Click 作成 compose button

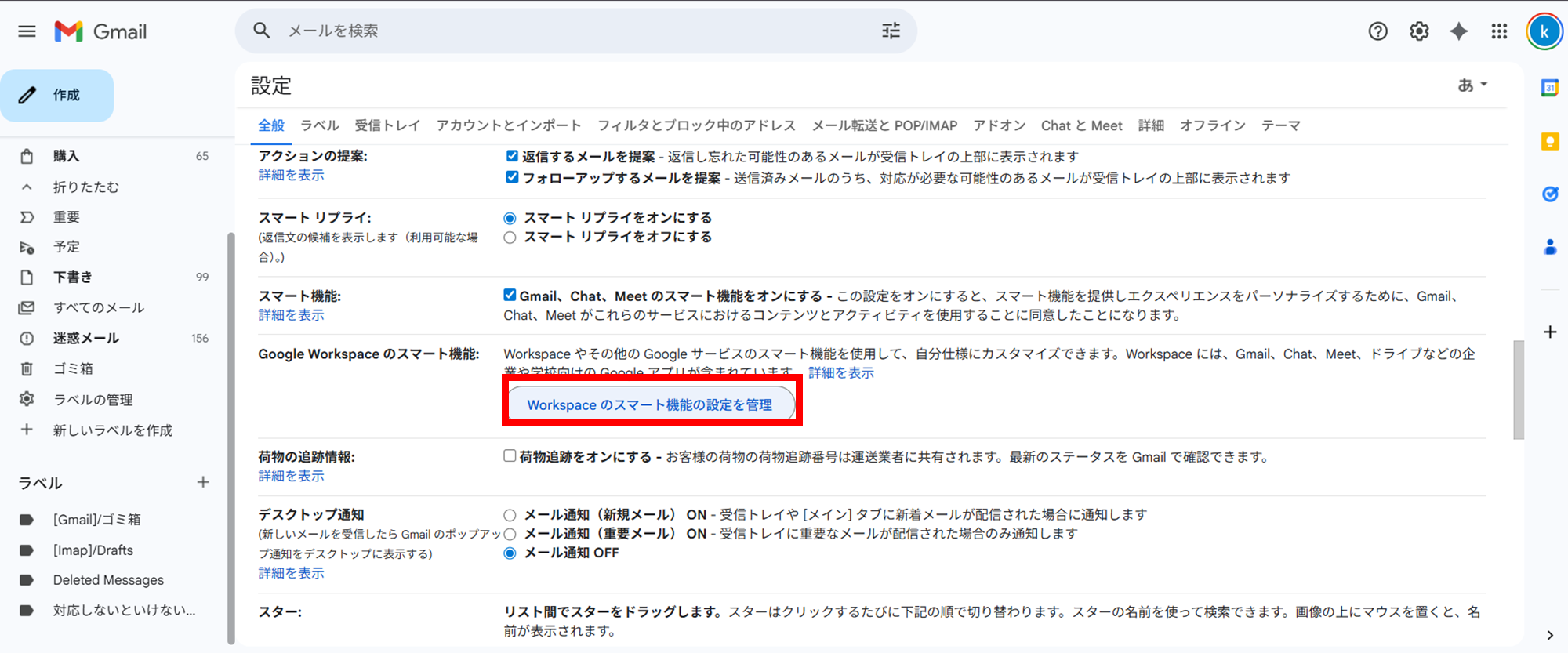57,96
